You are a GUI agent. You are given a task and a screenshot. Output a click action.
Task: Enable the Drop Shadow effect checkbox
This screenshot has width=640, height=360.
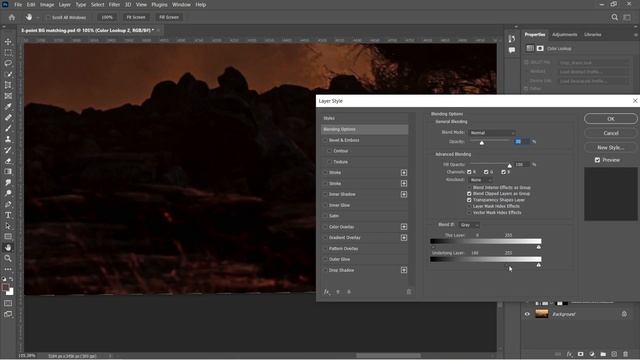pos(325,270)
